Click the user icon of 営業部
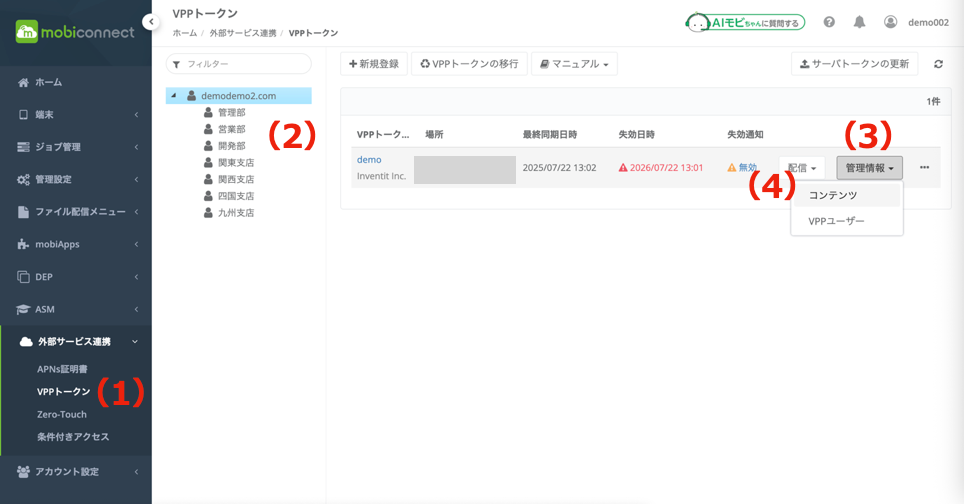The image size is (964, 504). pyautogui.click(x=208, y=129)
